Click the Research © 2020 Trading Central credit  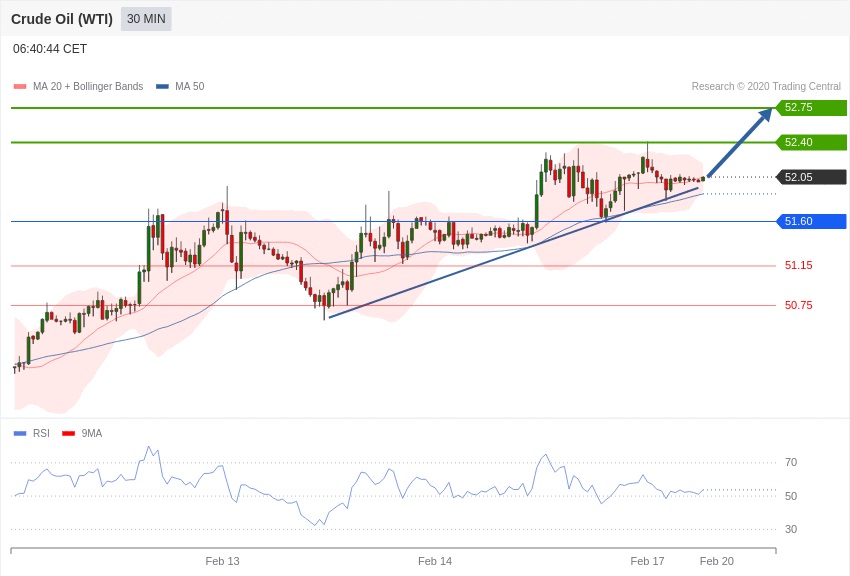(766, 86)
